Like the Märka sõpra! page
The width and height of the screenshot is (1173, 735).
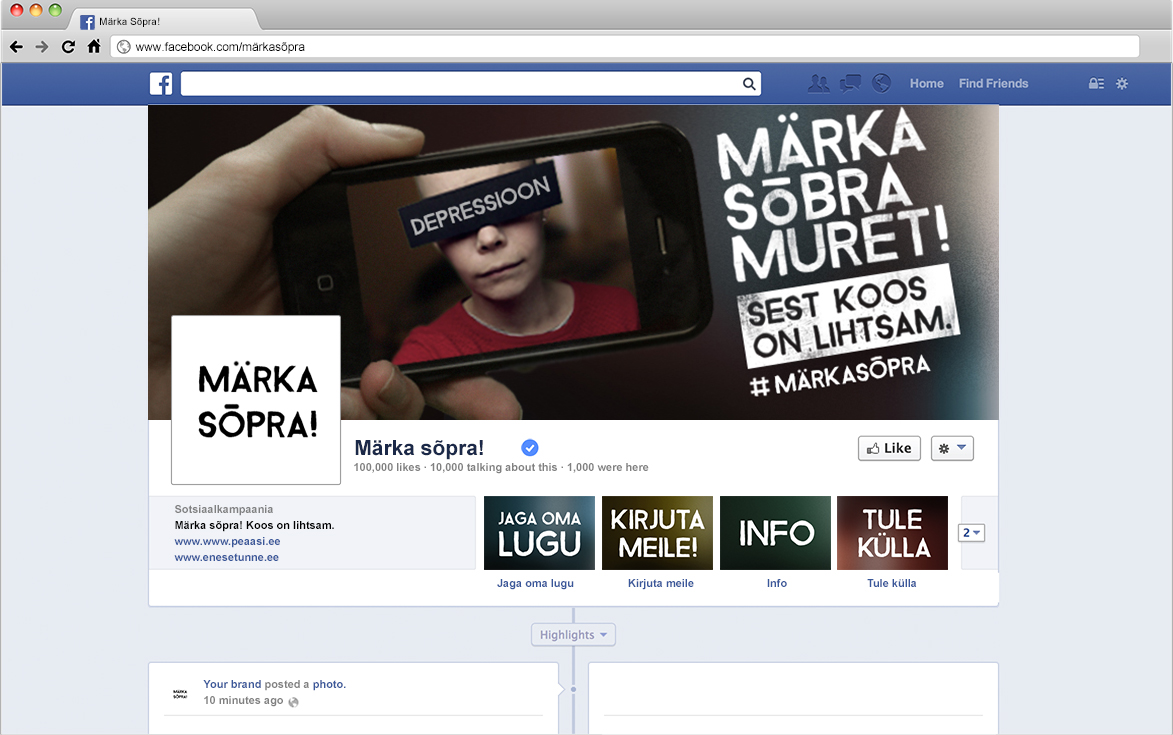coord(889,448)
